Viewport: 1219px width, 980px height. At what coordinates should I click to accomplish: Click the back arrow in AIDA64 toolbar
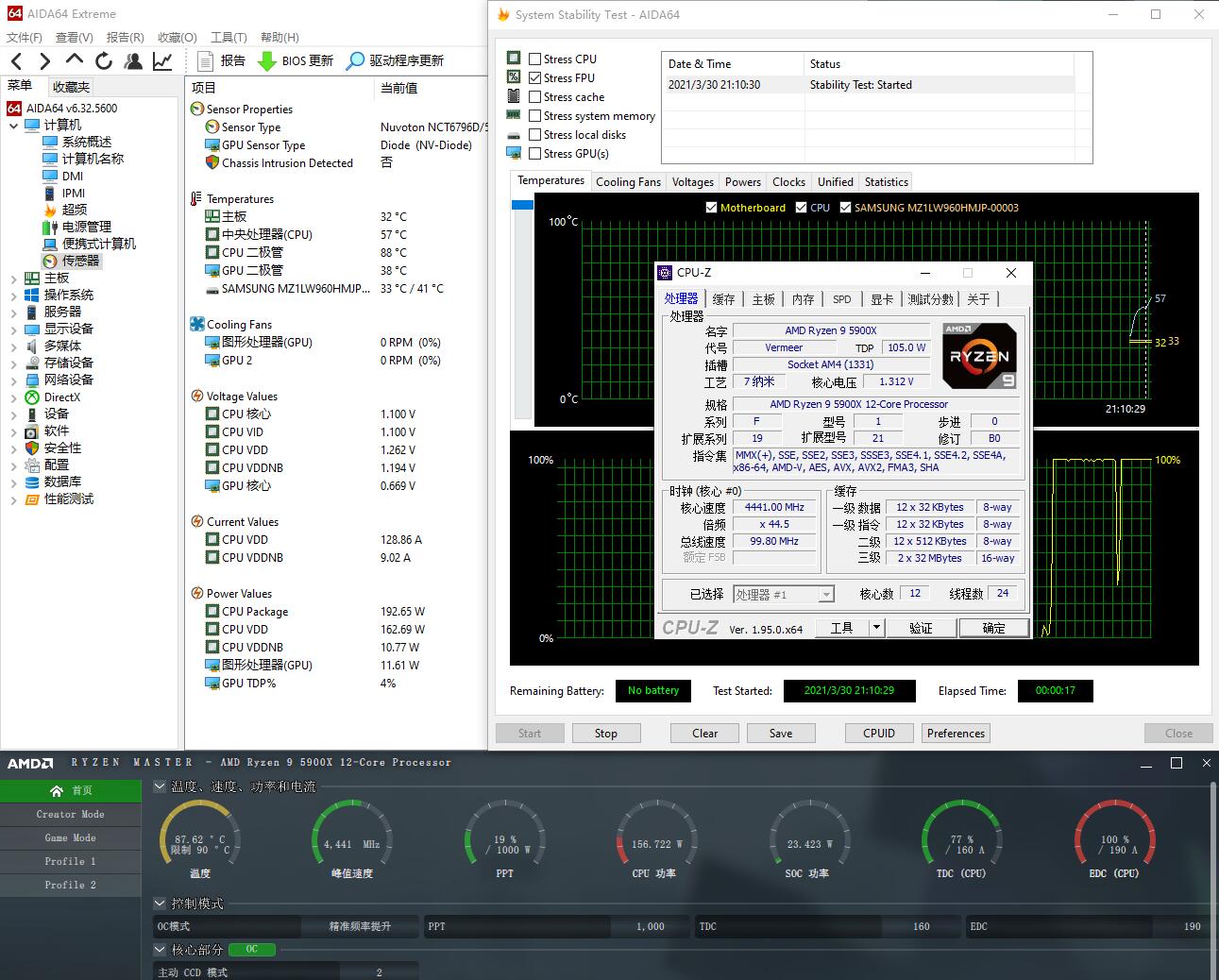16,61
